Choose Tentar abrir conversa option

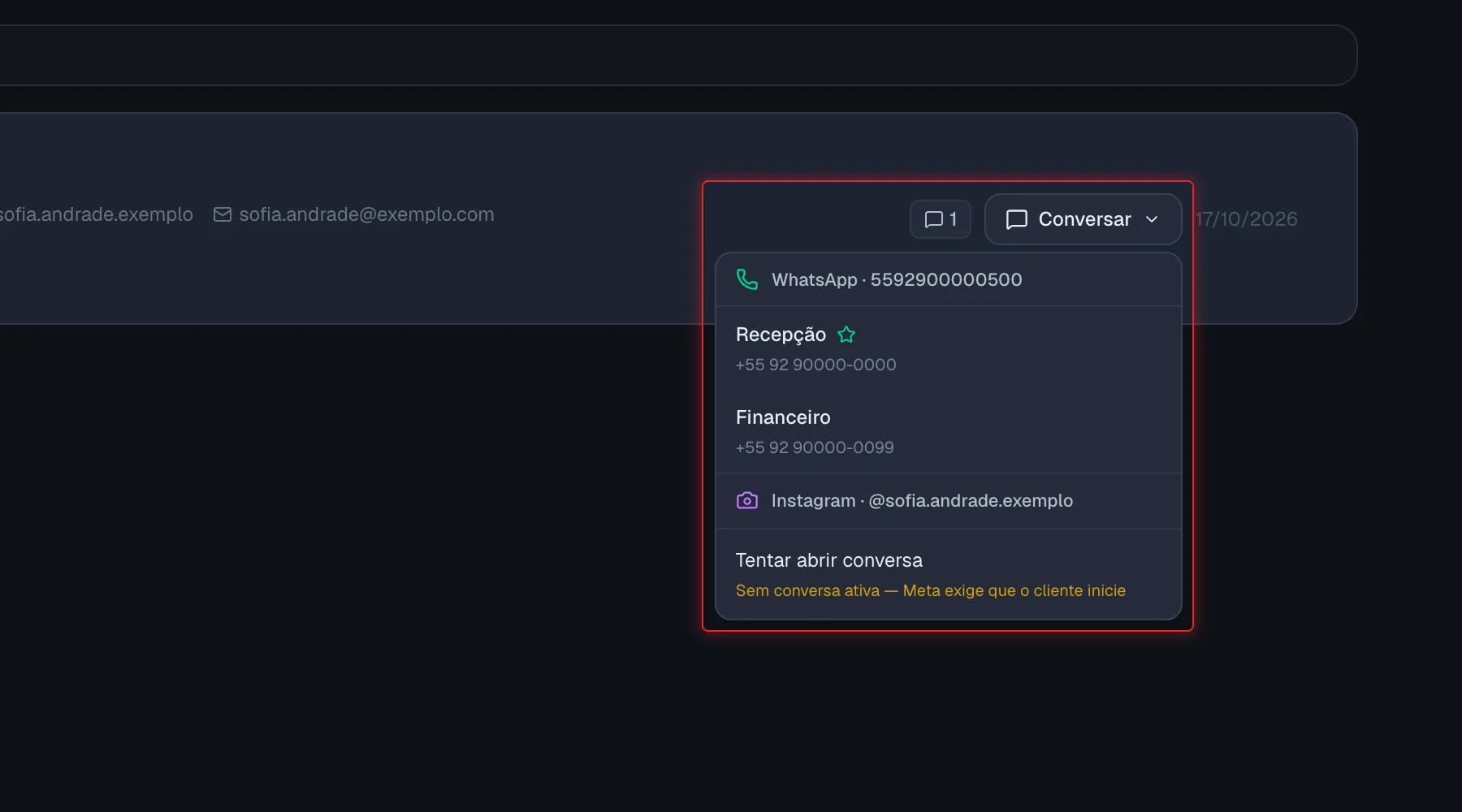click(x=948, y=574)
